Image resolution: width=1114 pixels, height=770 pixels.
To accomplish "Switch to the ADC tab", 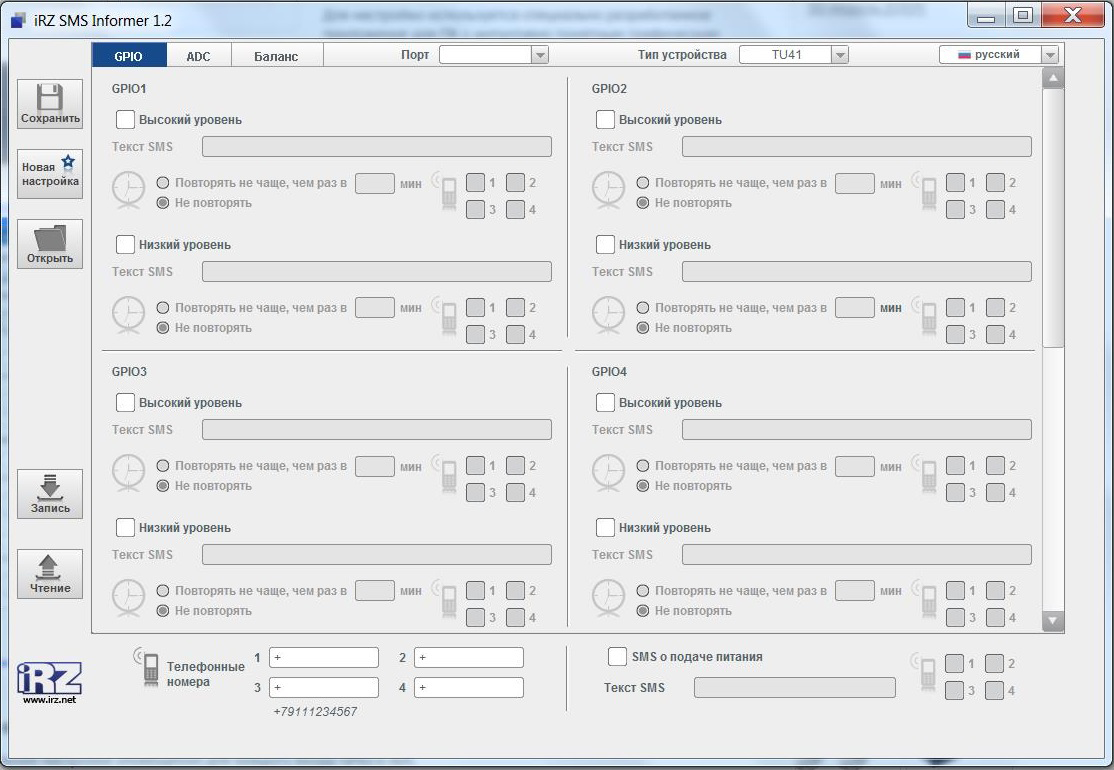I will [198, 57].
